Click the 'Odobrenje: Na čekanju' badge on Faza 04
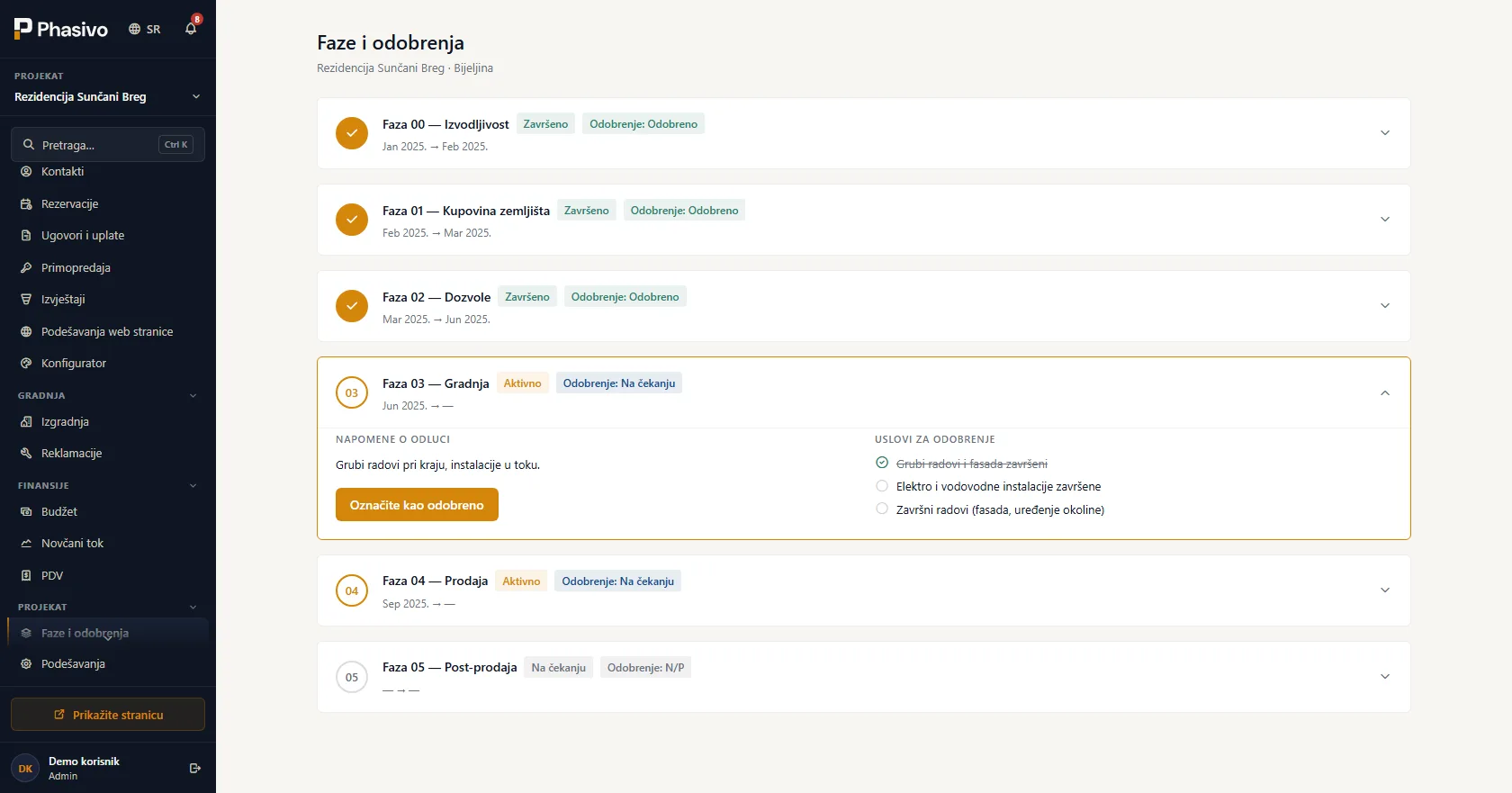 click(617, 581)
